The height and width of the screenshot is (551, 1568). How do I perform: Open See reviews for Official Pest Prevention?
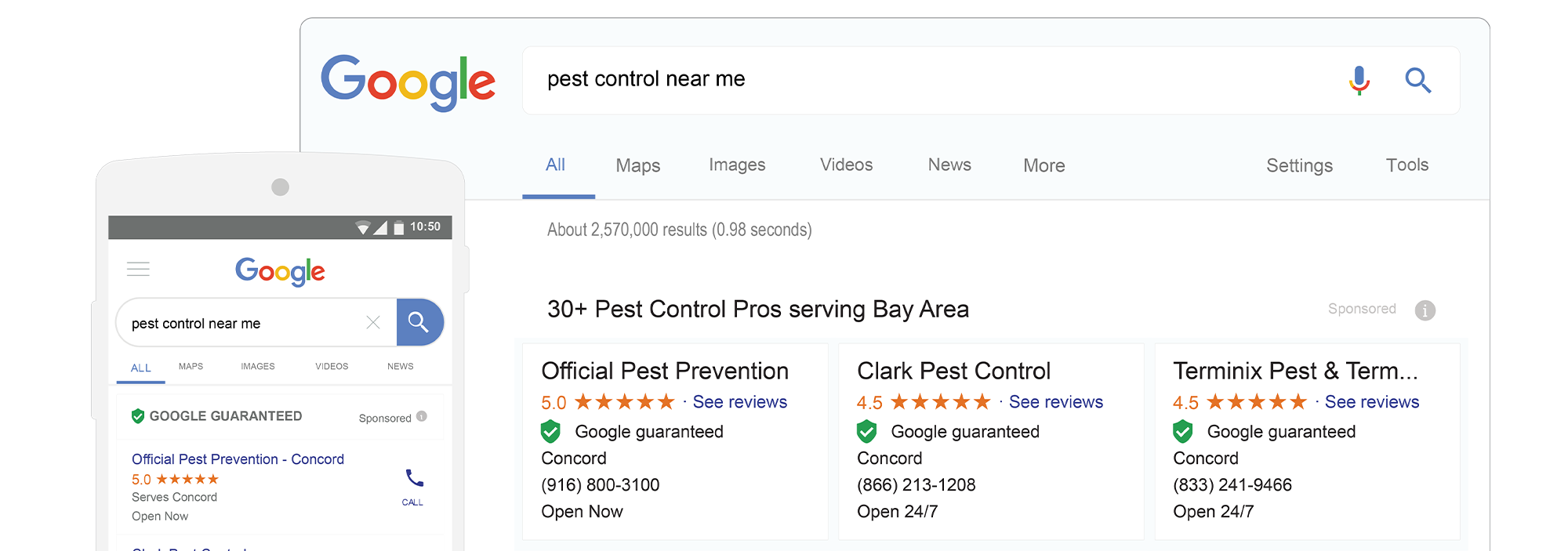point(740,402)
